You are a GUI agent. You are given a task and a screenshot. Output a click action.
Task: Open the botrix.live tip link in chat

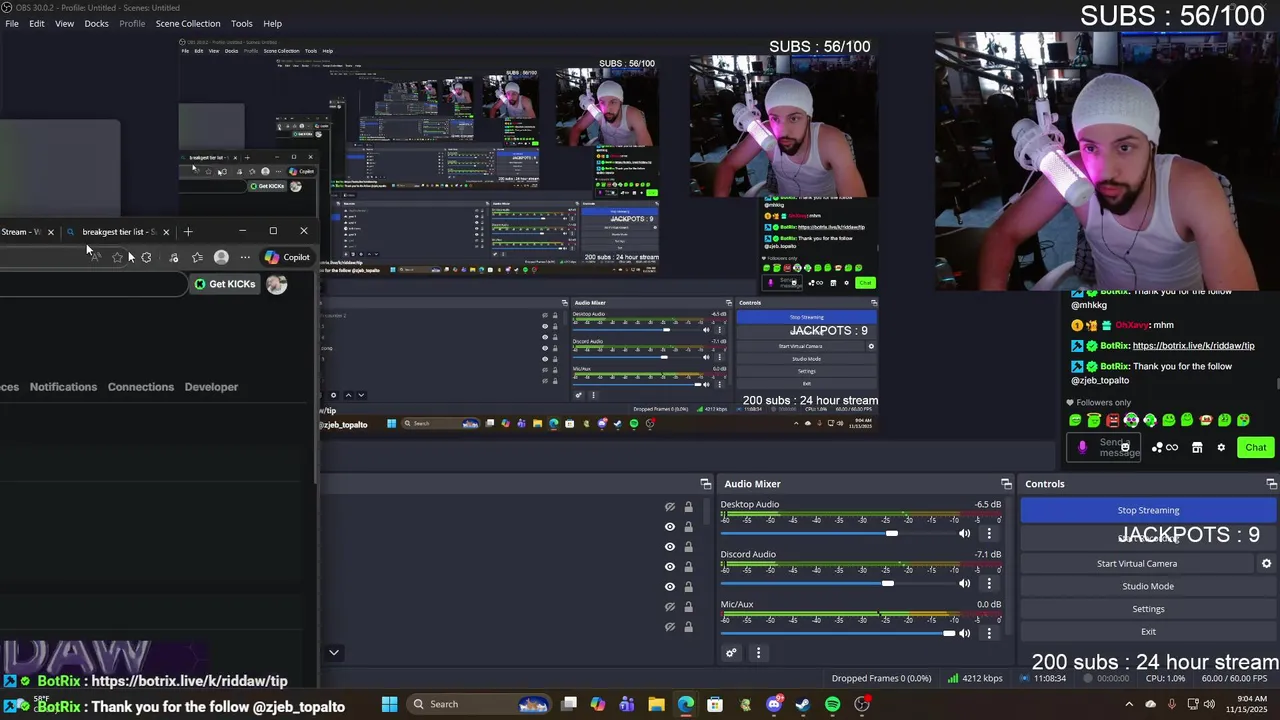pos(1193,346)
